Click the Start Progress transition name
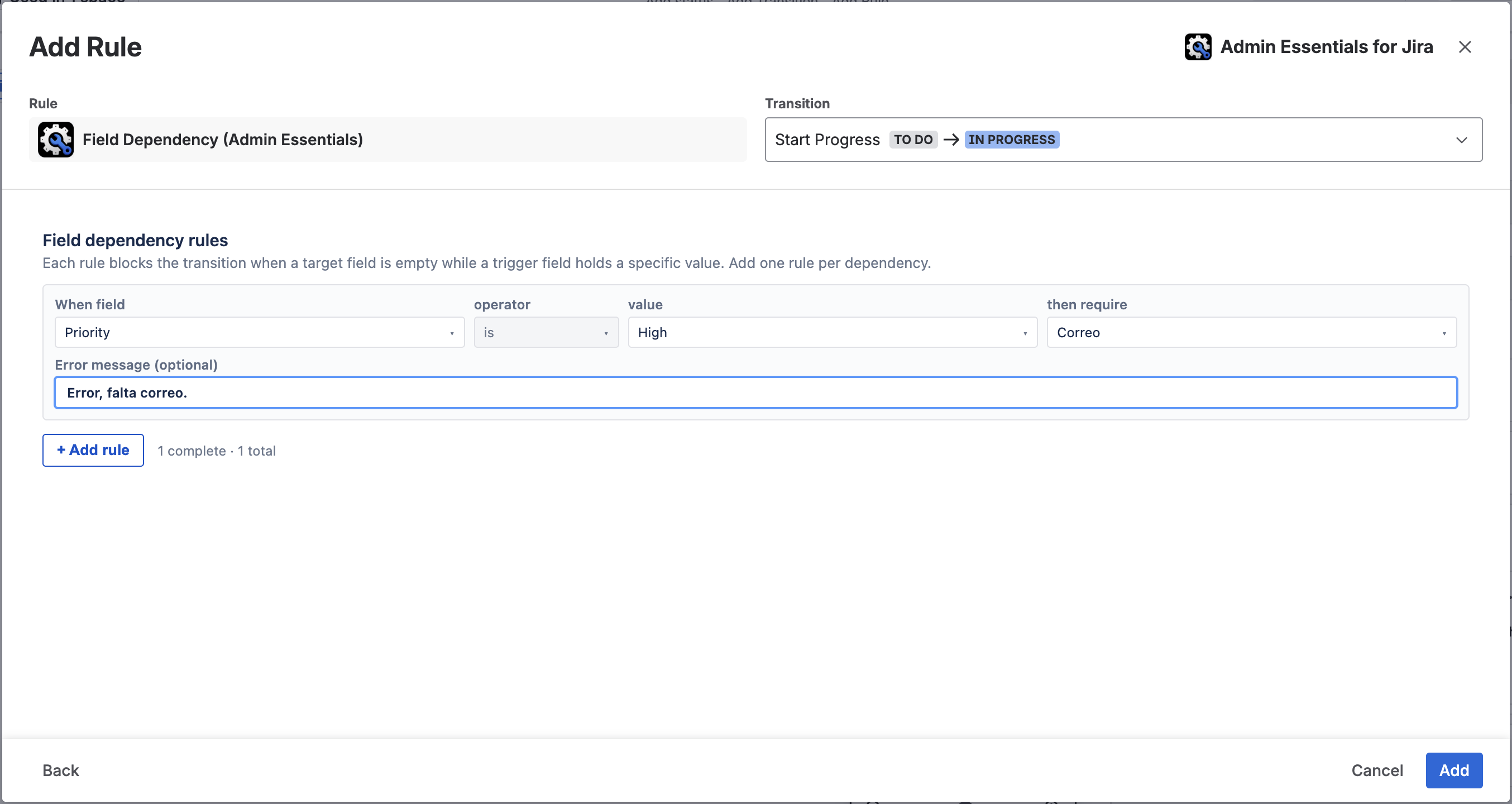 827,140
